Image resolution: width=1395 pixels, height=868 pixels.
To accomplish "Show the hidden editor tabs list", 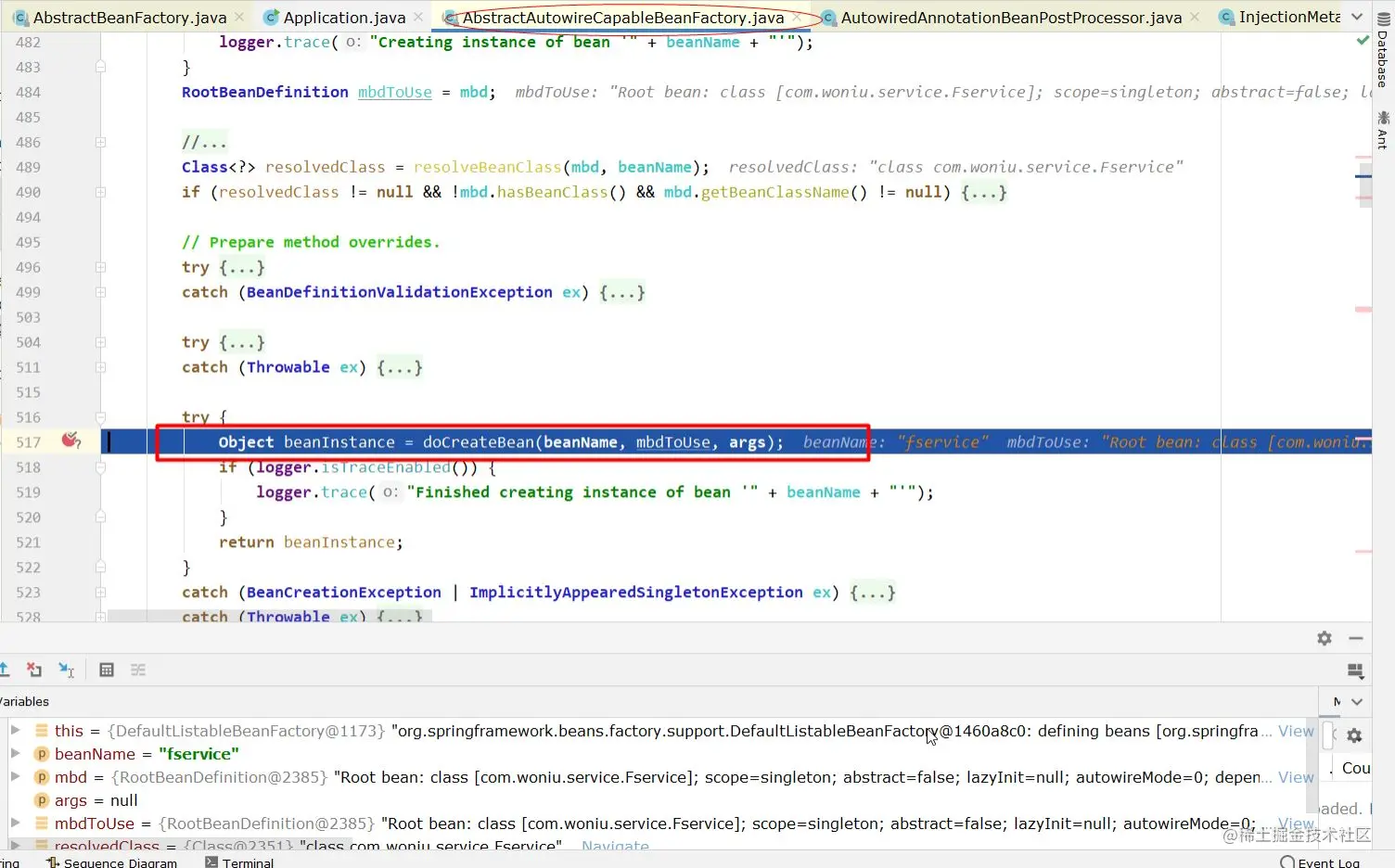I will tap(1357, 17).
